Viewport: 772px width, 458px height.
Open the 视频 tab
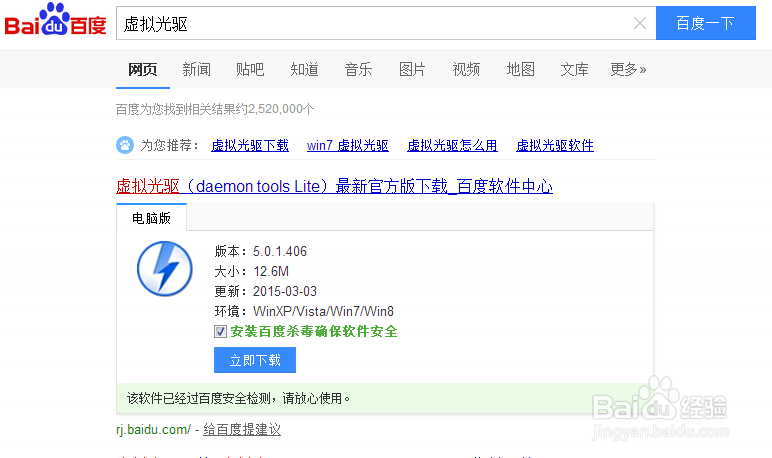pos(466,69)
